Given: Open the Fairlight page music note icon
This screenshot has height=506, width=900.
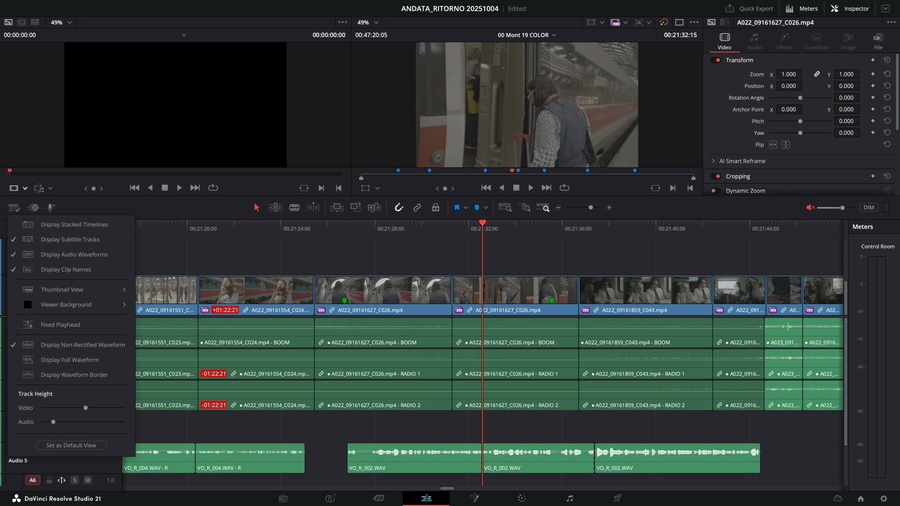Looking at the screenshot, I should pos(569,499).
